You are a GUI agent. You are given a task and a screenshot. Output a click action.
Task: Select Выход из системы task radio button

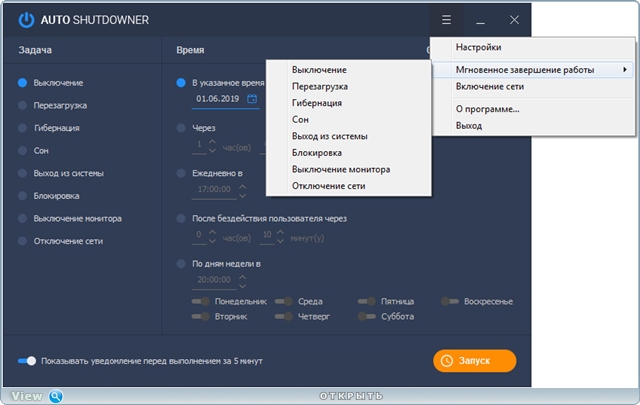[x=22, y=173]
